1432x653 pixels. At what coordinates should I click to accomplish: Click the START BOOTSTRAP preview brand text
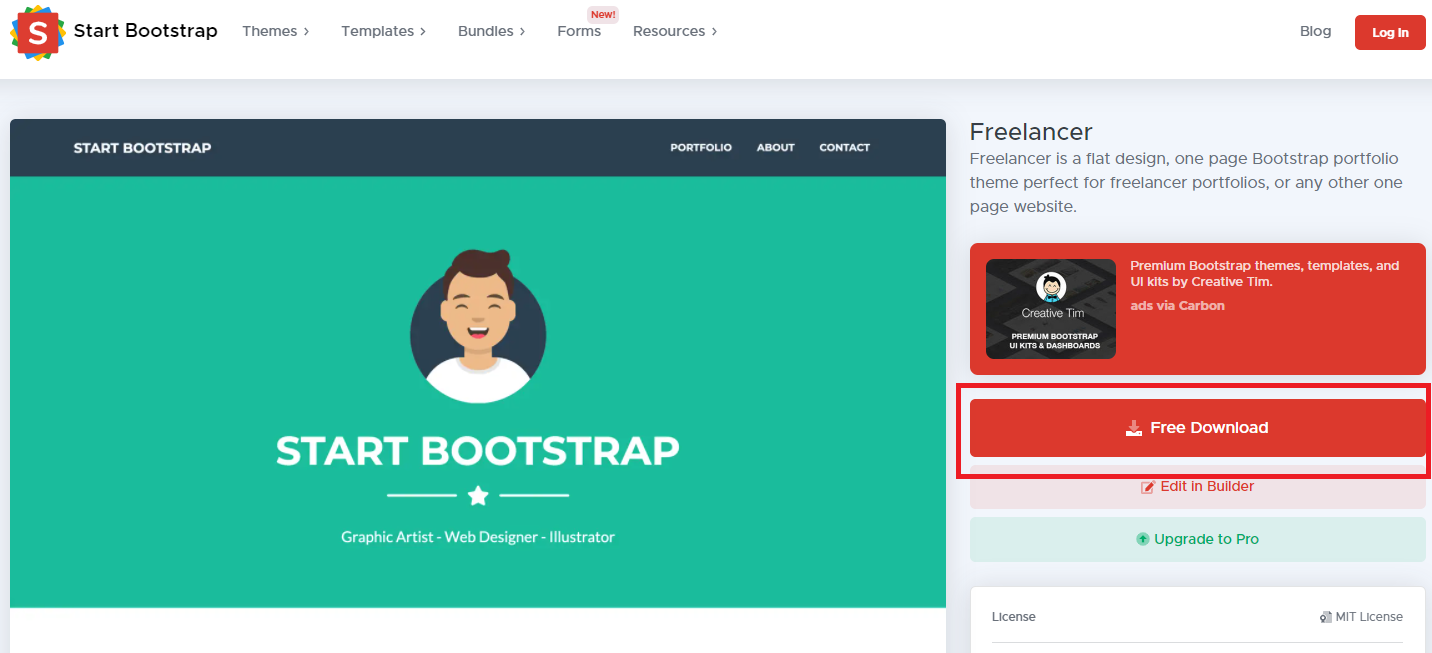(142, 148)
